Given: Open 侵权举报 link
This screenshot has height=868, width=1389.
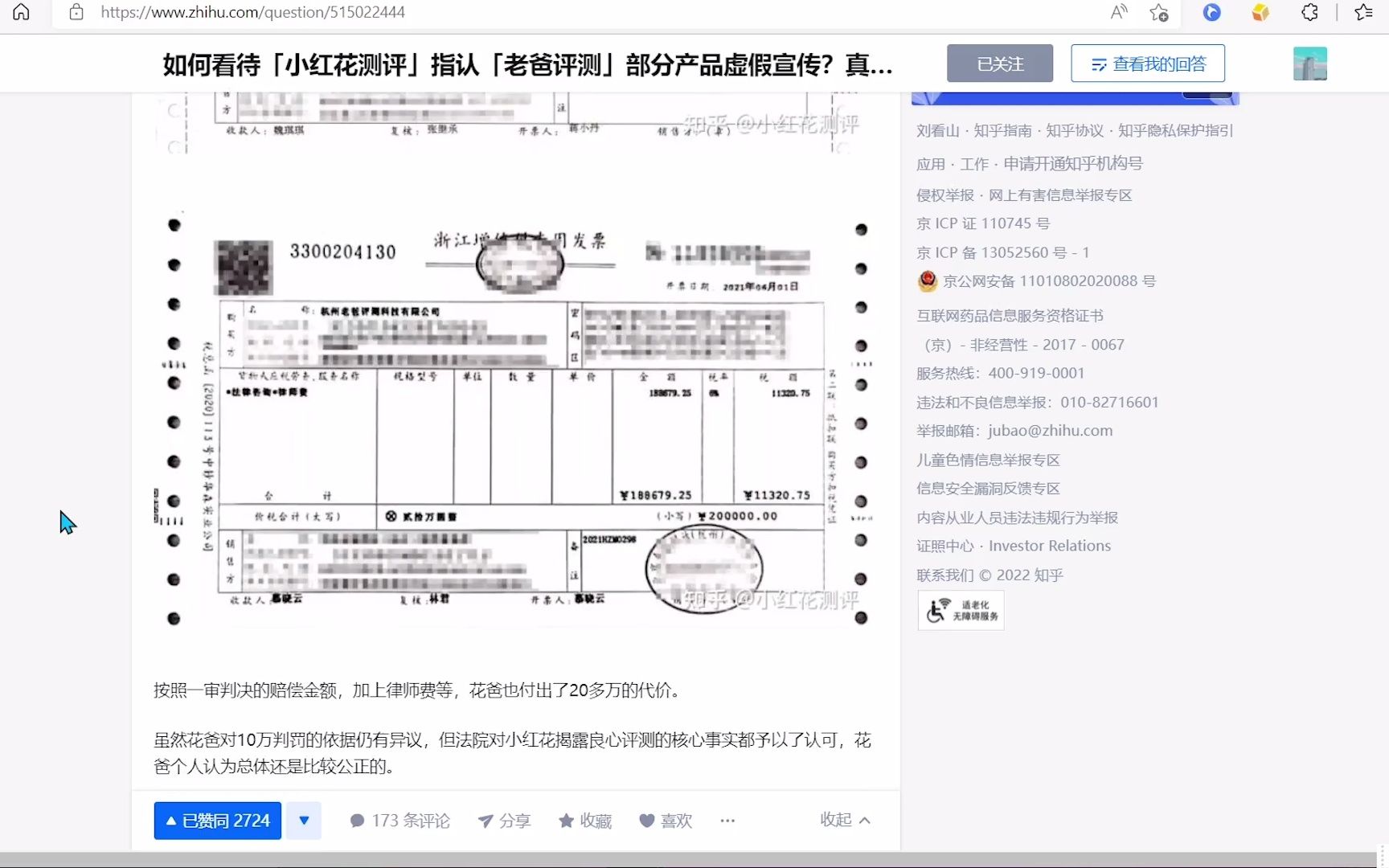Looking at the screenshot, I should 945,195.
